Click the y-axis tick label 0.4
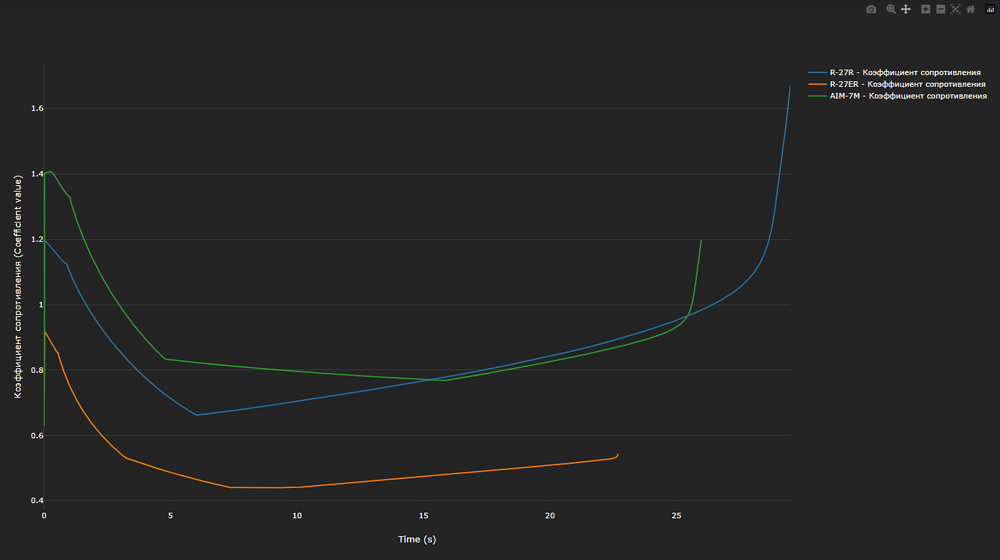 click(x=37, y=501)
